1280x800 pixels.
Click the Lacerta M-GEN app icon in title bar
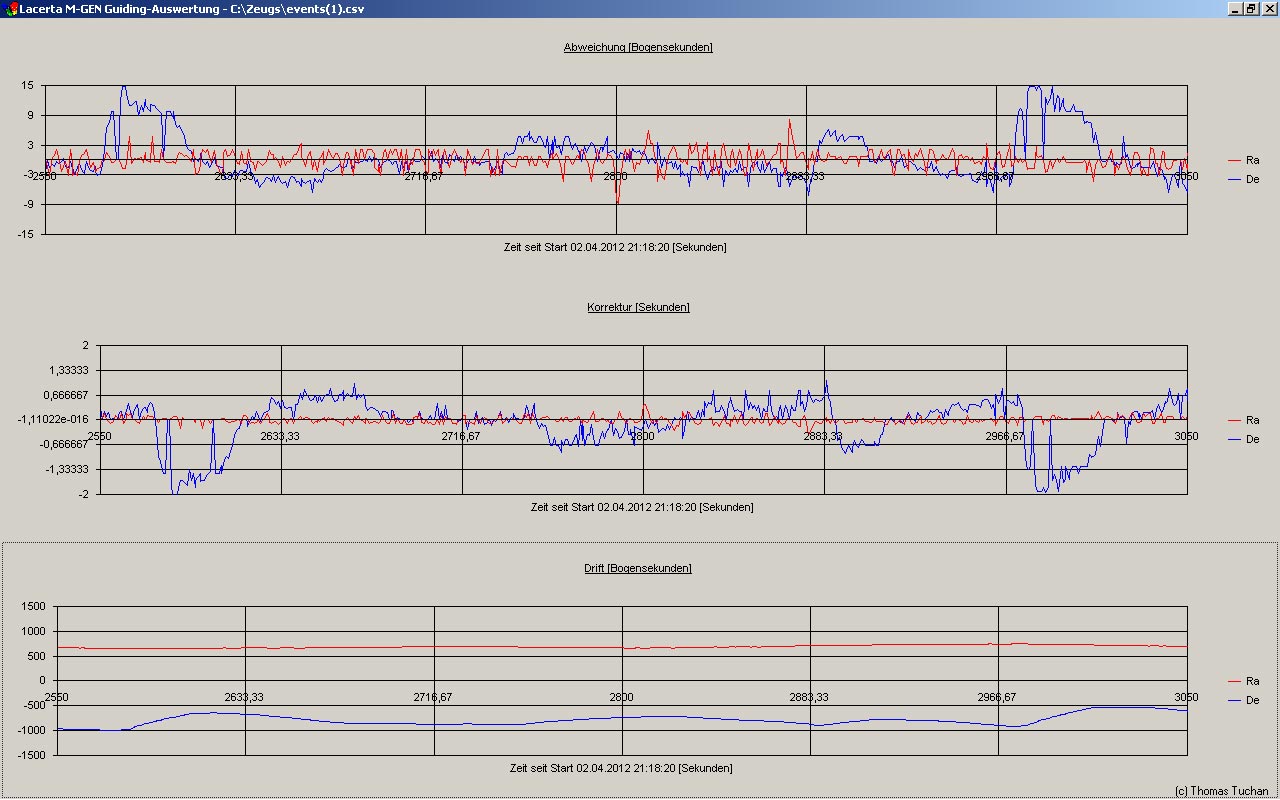coord(9,8)
